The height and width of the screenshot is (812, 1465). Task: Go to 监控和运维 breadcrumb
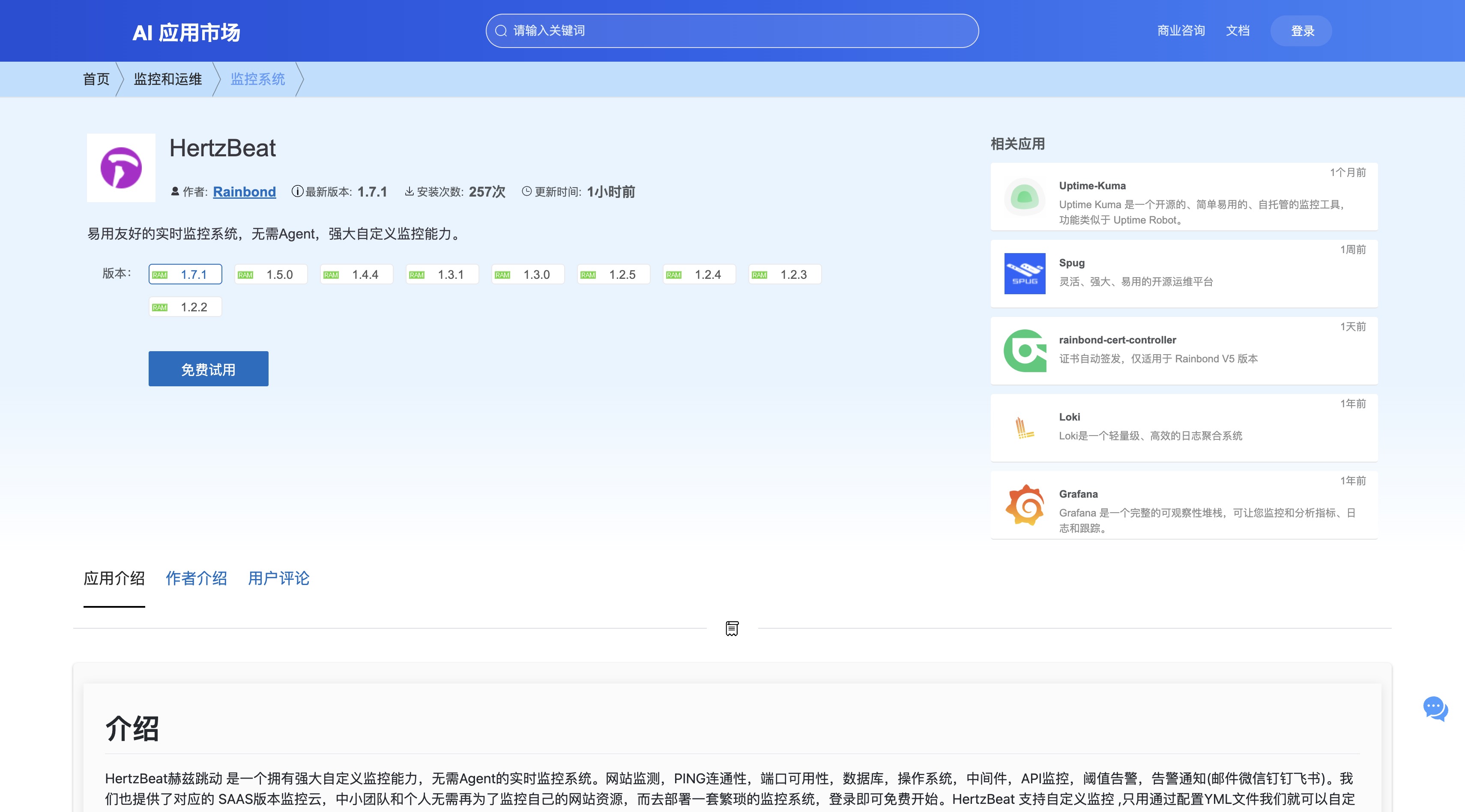click(168, 79)
